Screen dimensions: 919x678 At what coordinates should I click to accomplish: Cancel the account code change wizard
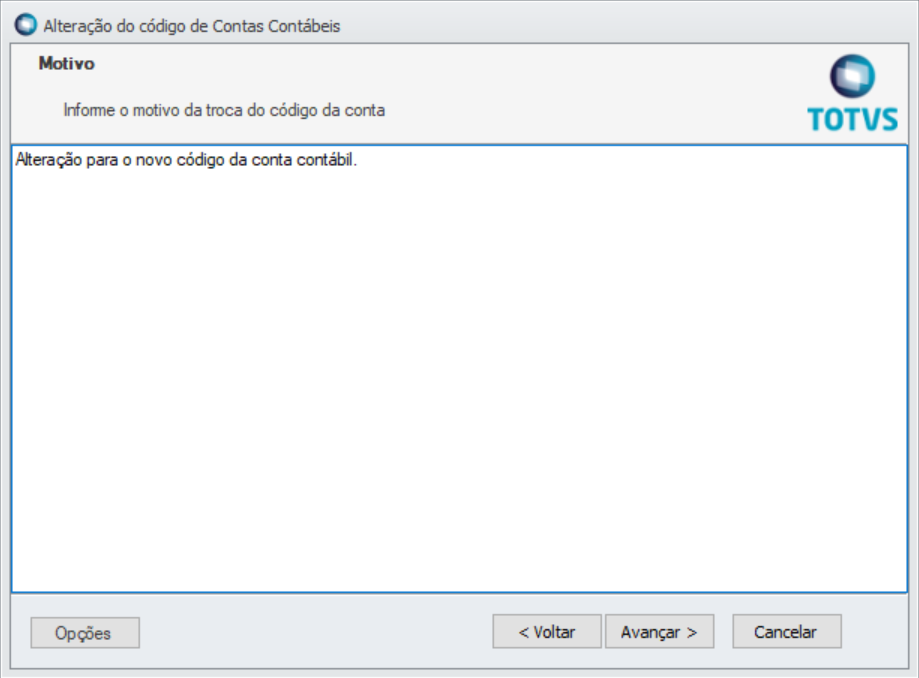pyautogui.click(x=787, y=632)
